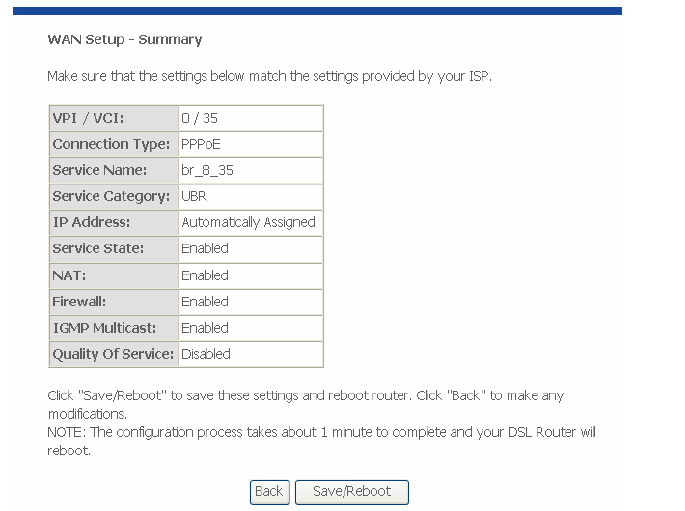
Task: Select the Firewall label cell
Action: coord(112,301)
